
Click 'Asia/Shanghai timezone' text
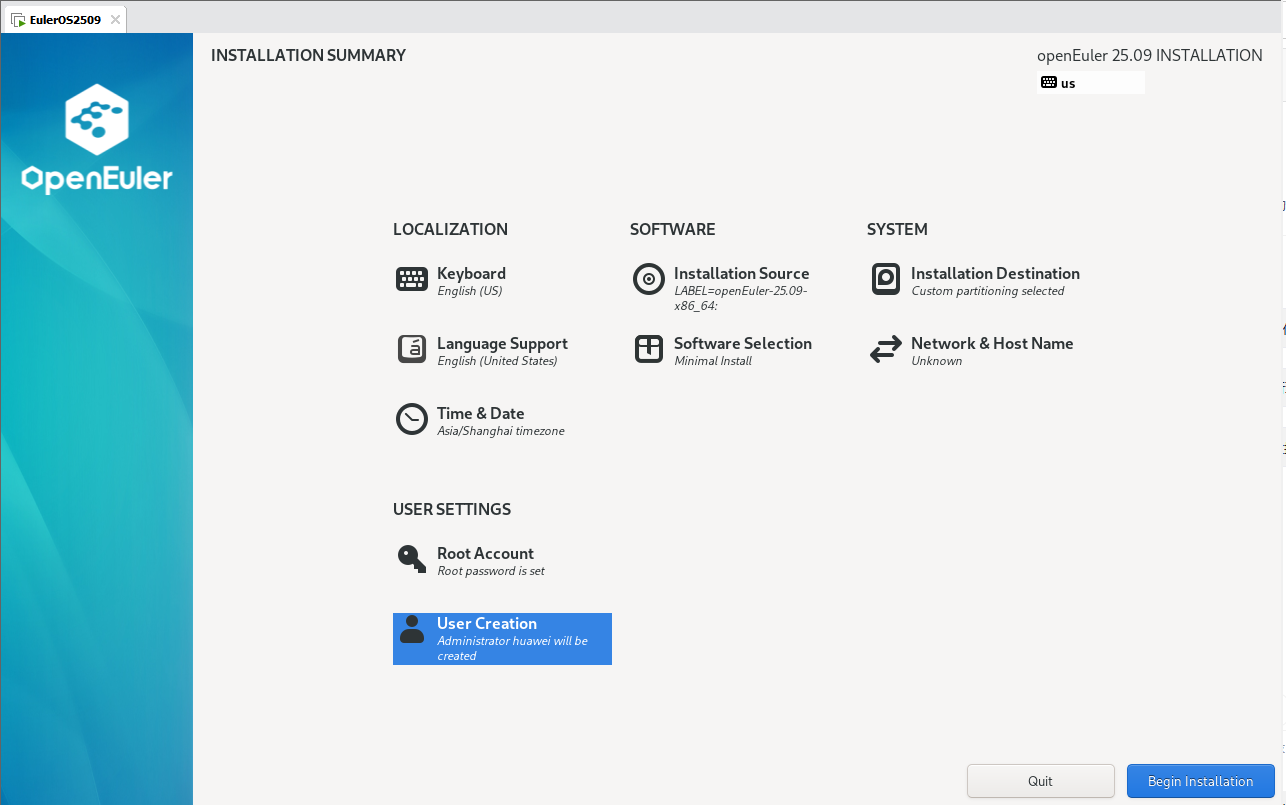[500, 431]
